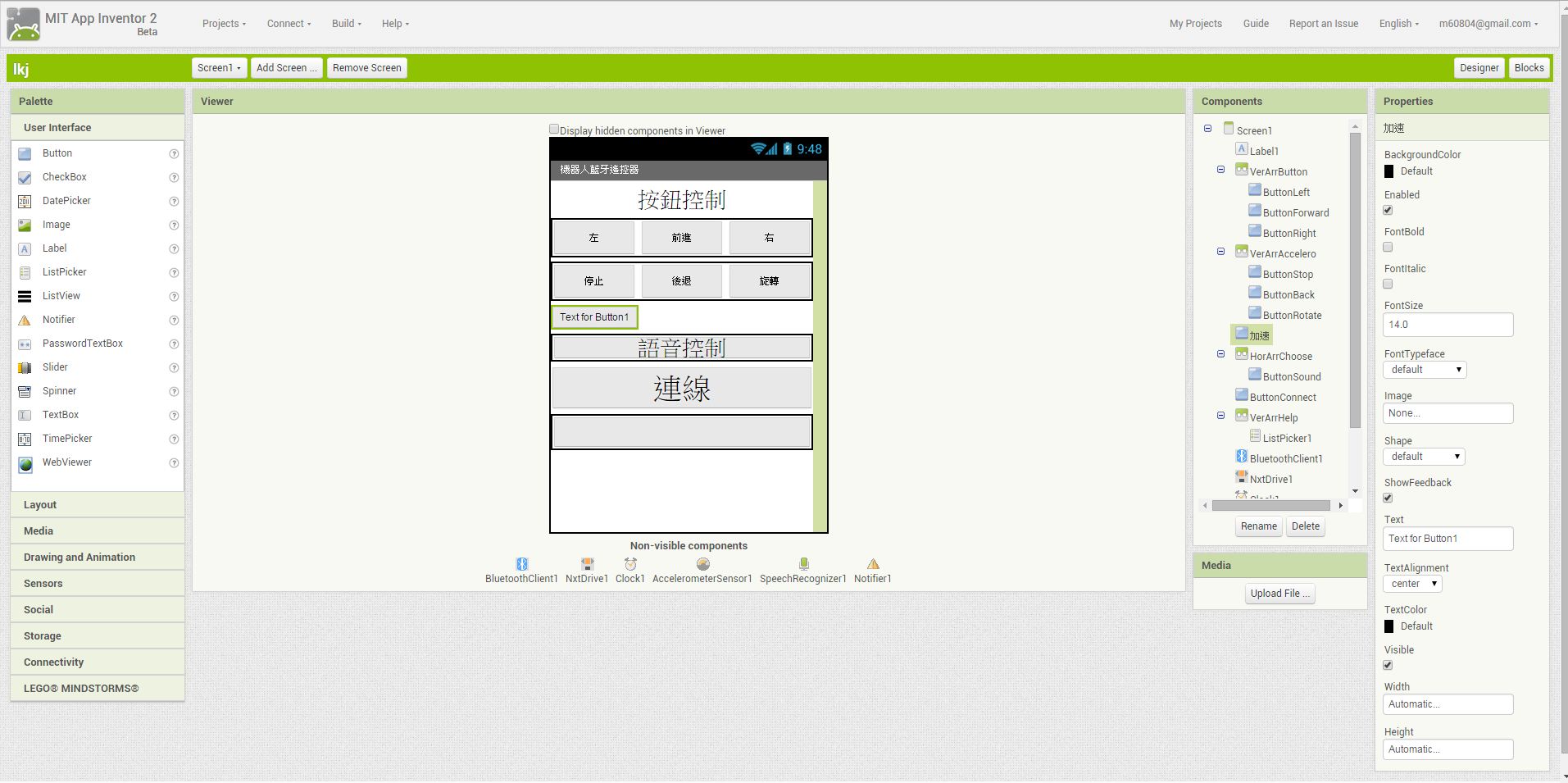Click the CheckBox palette icon

[x=25, y=178]
